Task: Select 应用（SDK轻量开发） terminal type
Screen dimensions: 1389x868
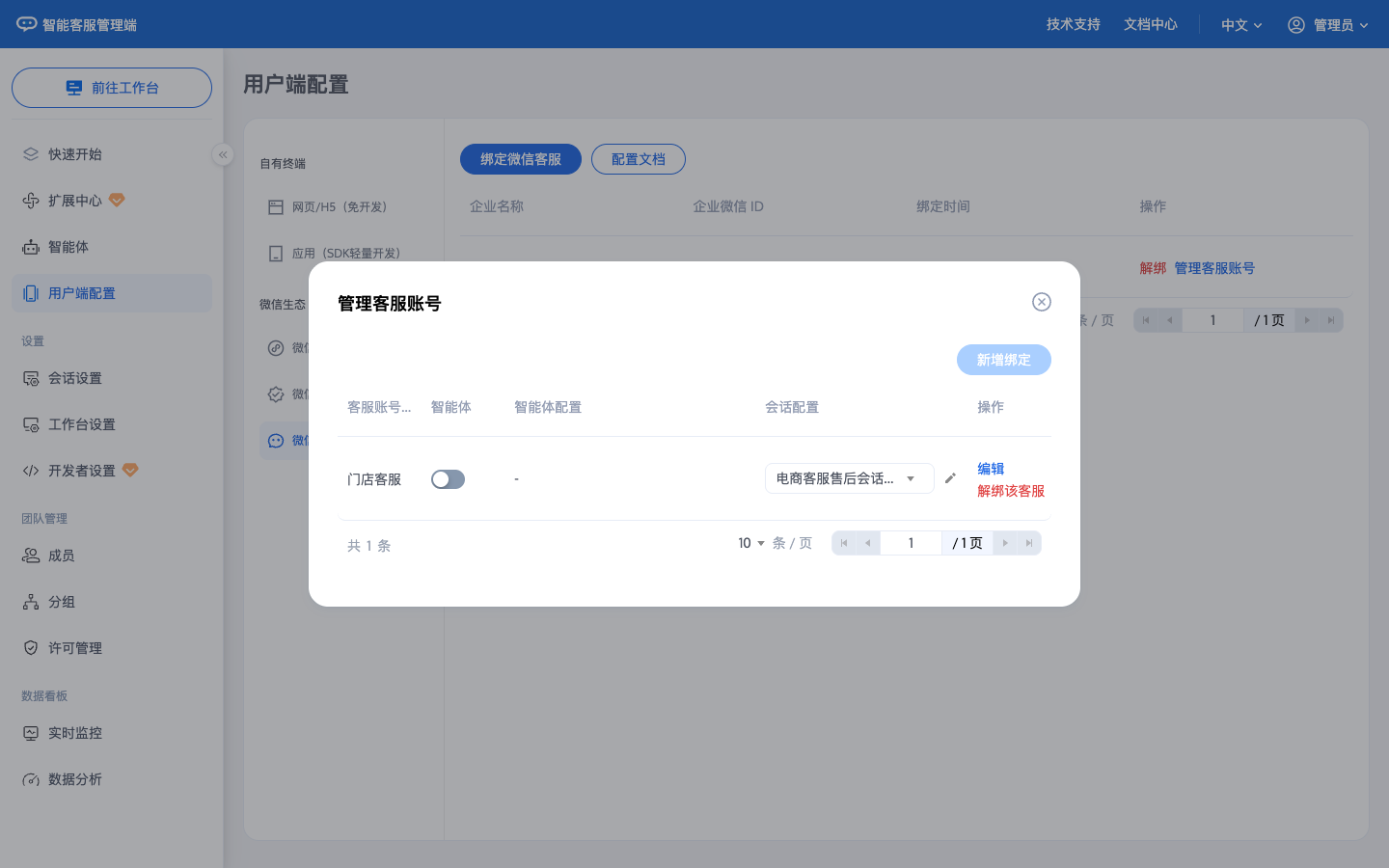Action: click(346, 254)
